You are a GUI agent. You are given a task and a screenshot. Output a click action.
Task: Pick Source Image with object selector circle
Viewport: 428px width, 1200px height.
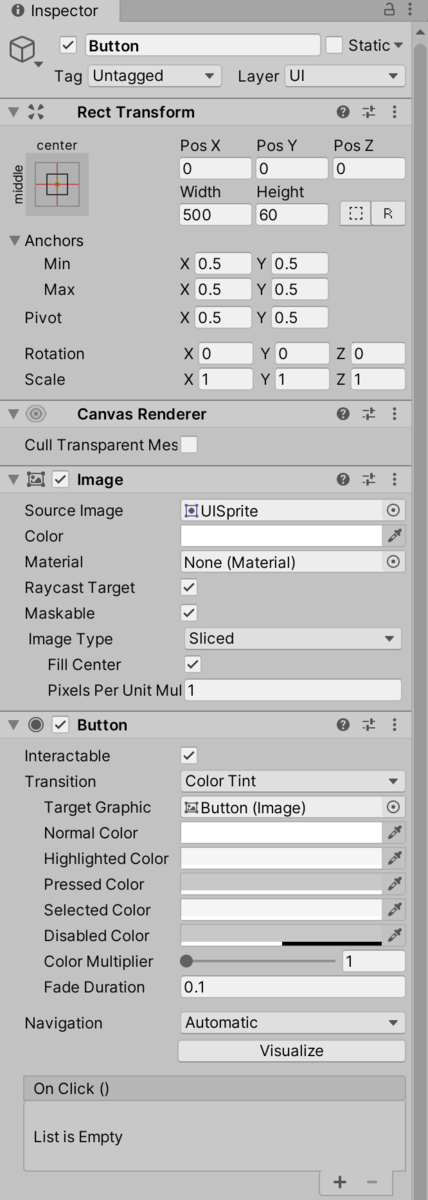point(394,510)
